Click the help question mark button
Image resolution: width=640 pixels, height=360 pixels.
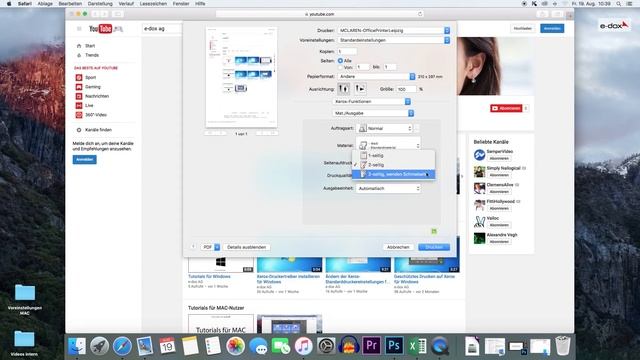(193, 247)
